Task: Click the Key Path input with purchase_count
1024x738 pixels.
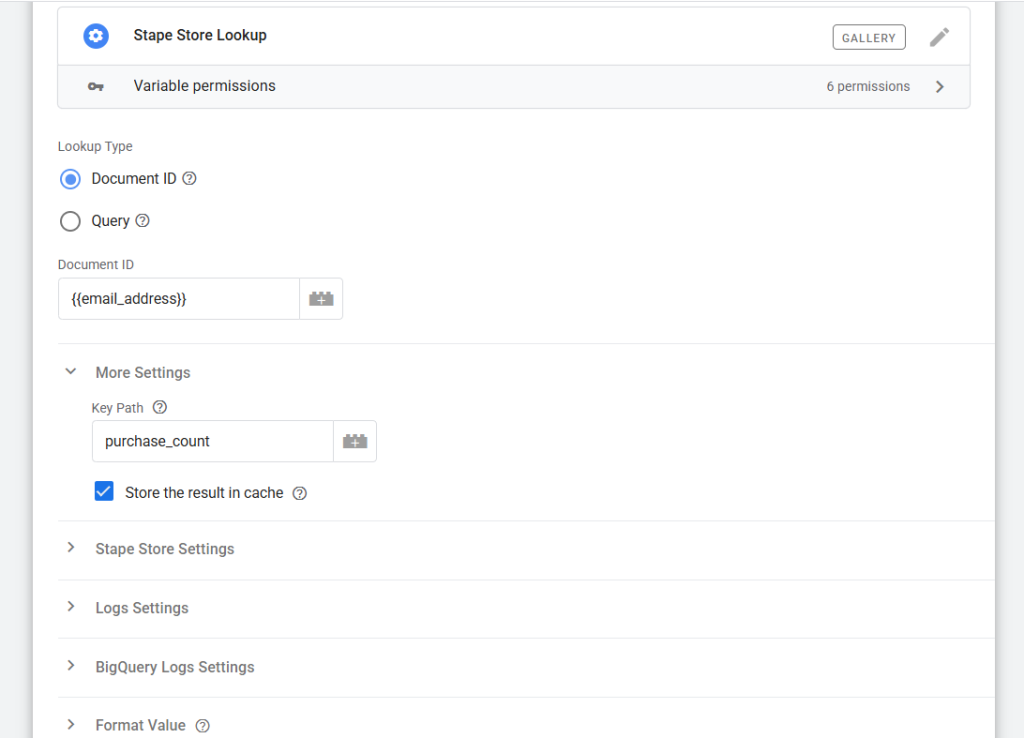Action: (x=212, y=441)
